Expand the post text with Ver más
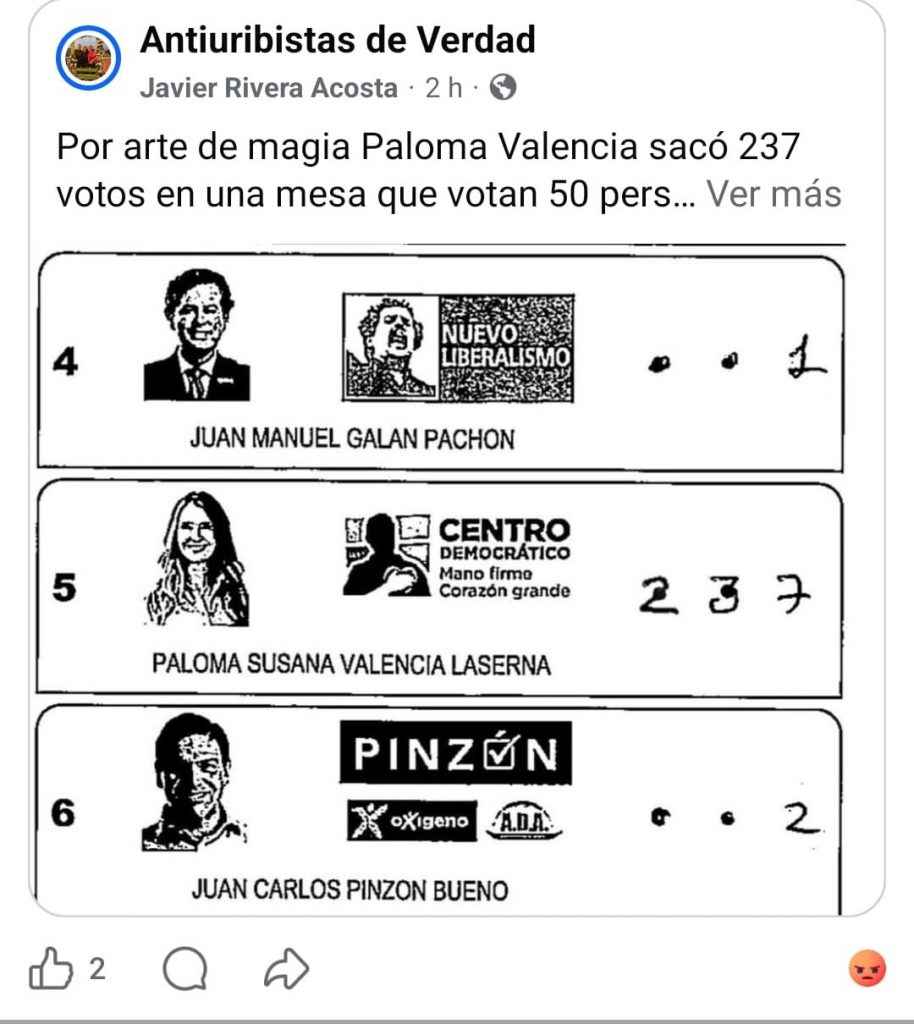The image size is (914, 1024). click(774, 194)
